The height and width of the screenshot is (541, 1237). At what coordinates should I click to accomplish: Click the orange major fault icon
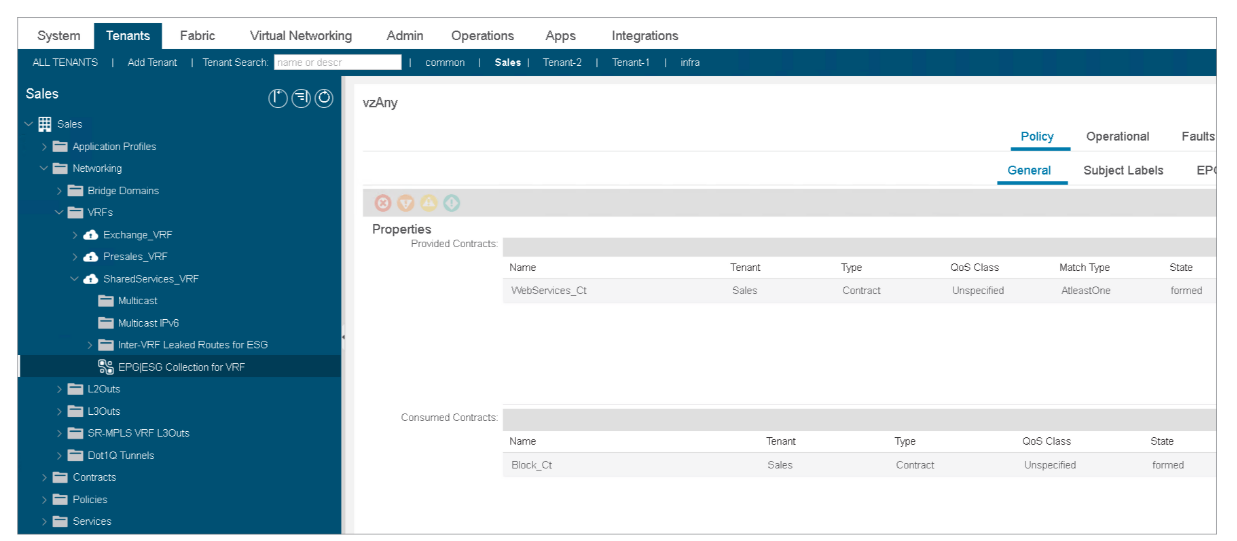click(x=406, y=203)
